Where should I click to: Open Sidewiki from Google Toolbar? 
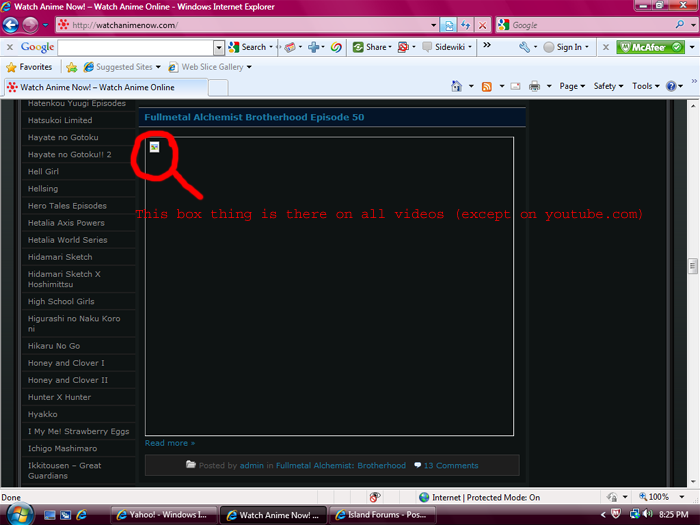click(x=446, y=47)
